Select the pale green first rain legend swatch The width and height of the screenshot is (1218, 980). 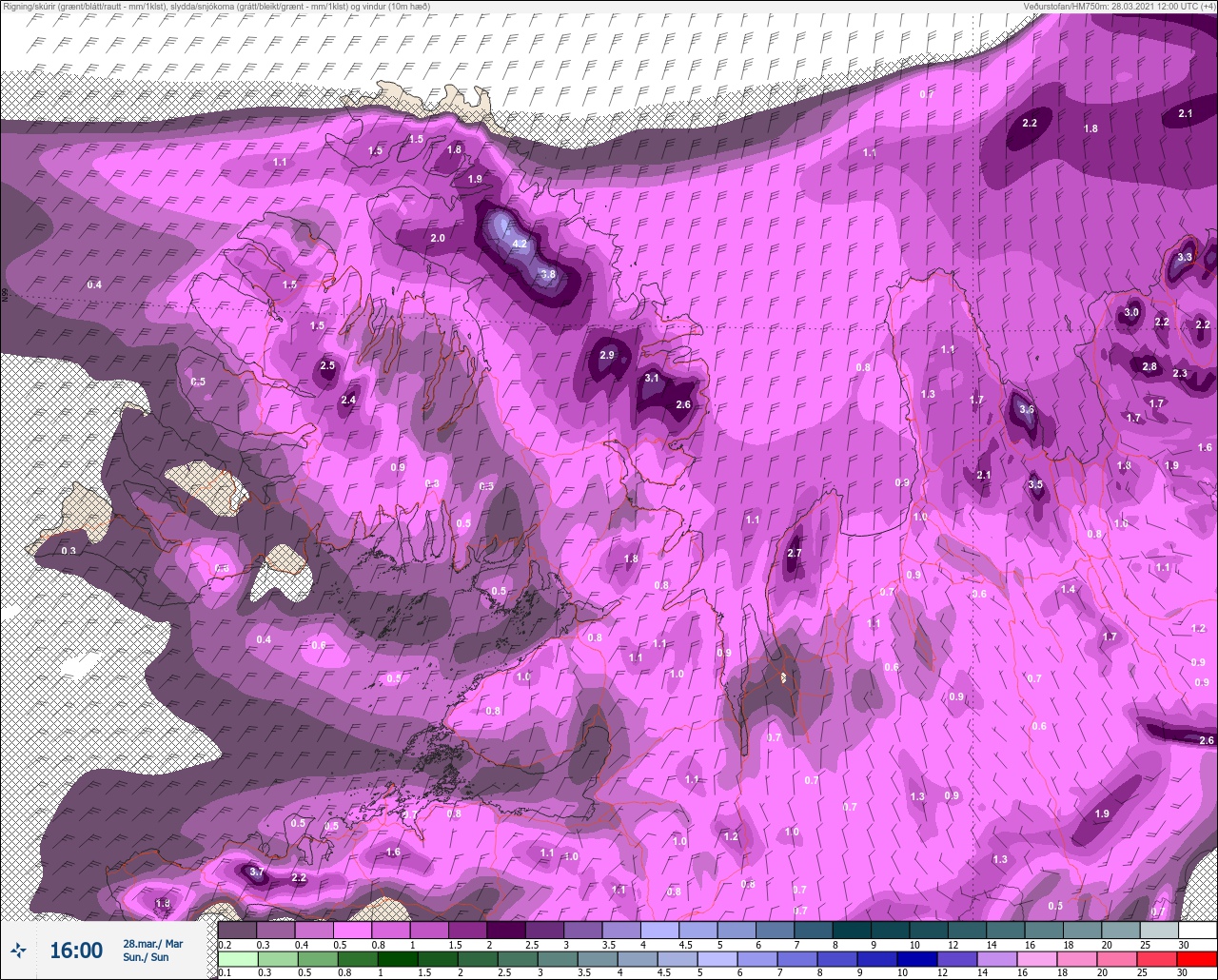point(237,958)
